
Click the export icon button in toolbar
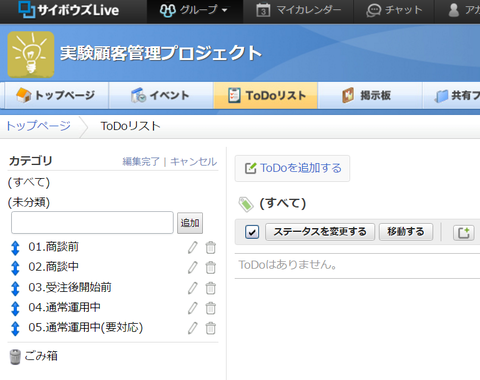click(x=464, y=232)
